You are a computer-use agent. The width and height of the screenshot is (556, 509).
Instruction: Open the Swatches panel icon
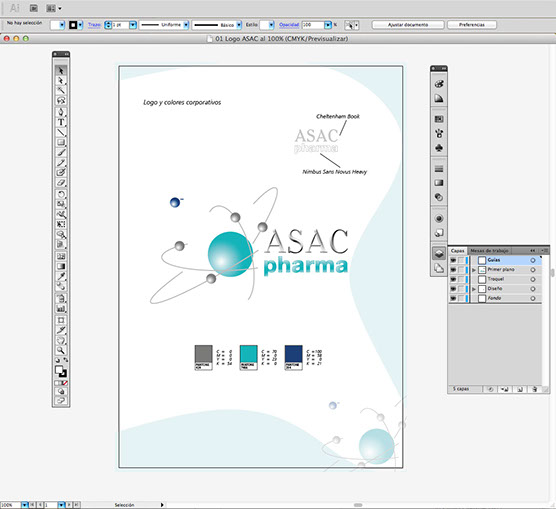pos(439,119)
